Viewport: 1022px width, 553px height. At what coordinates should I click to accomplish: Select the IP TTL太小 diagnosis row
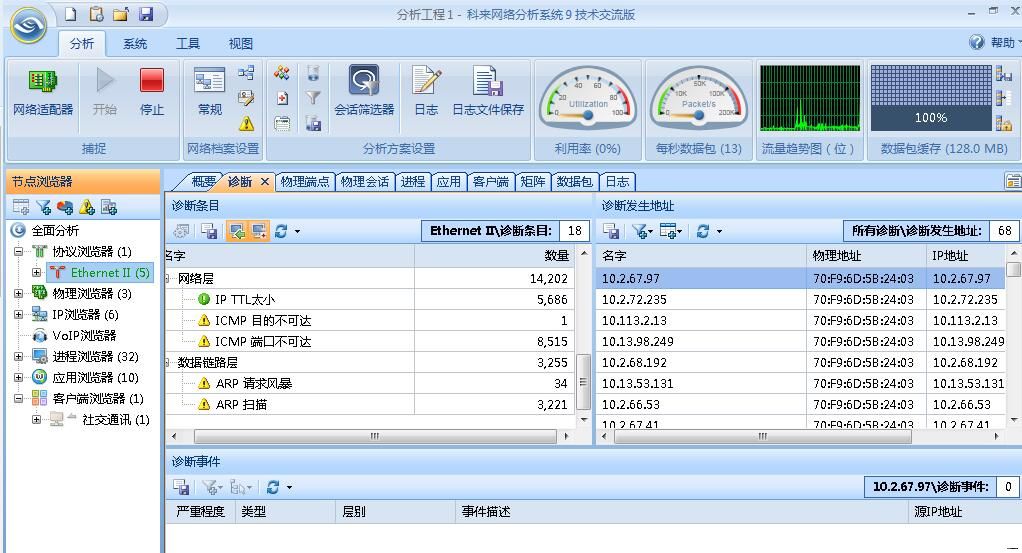pyautogui.click(x=370, y=299)
